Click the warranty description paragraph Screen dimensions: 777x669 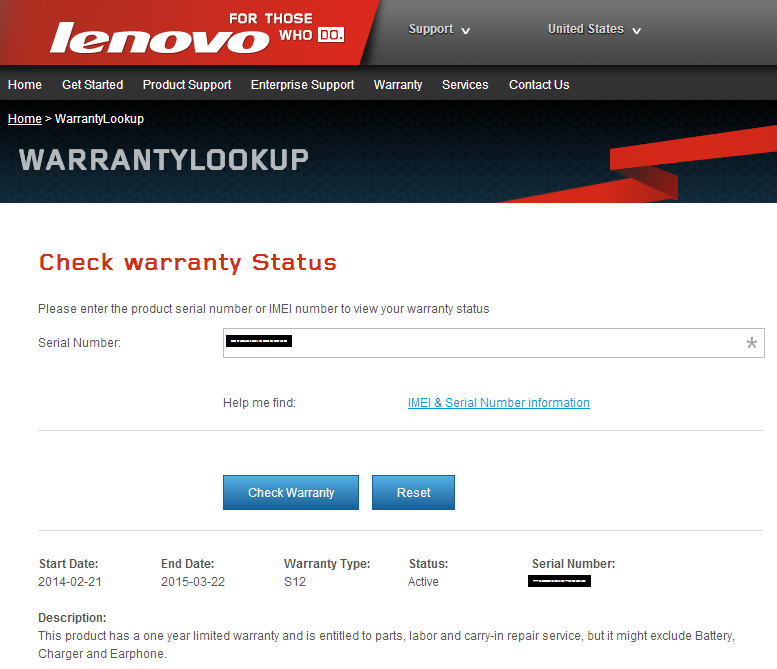pos(387,645)
